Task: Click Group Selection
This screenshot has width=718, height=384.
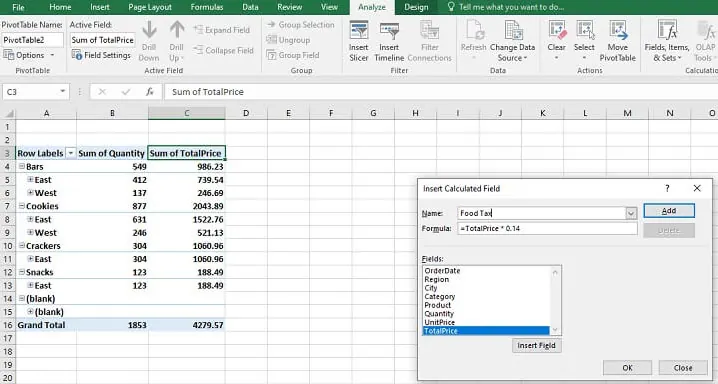Action: coord(300,25)
